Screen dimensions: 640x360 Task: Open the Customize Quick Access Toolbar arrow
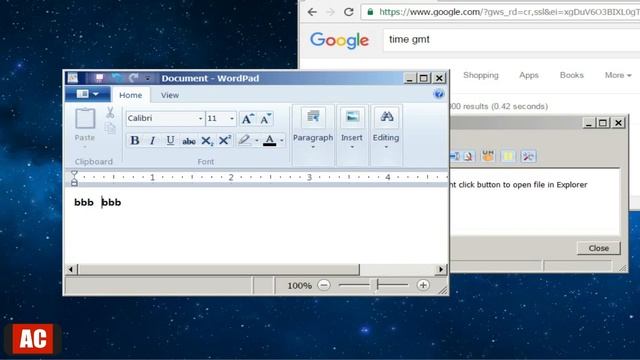[x=148, y=78]
